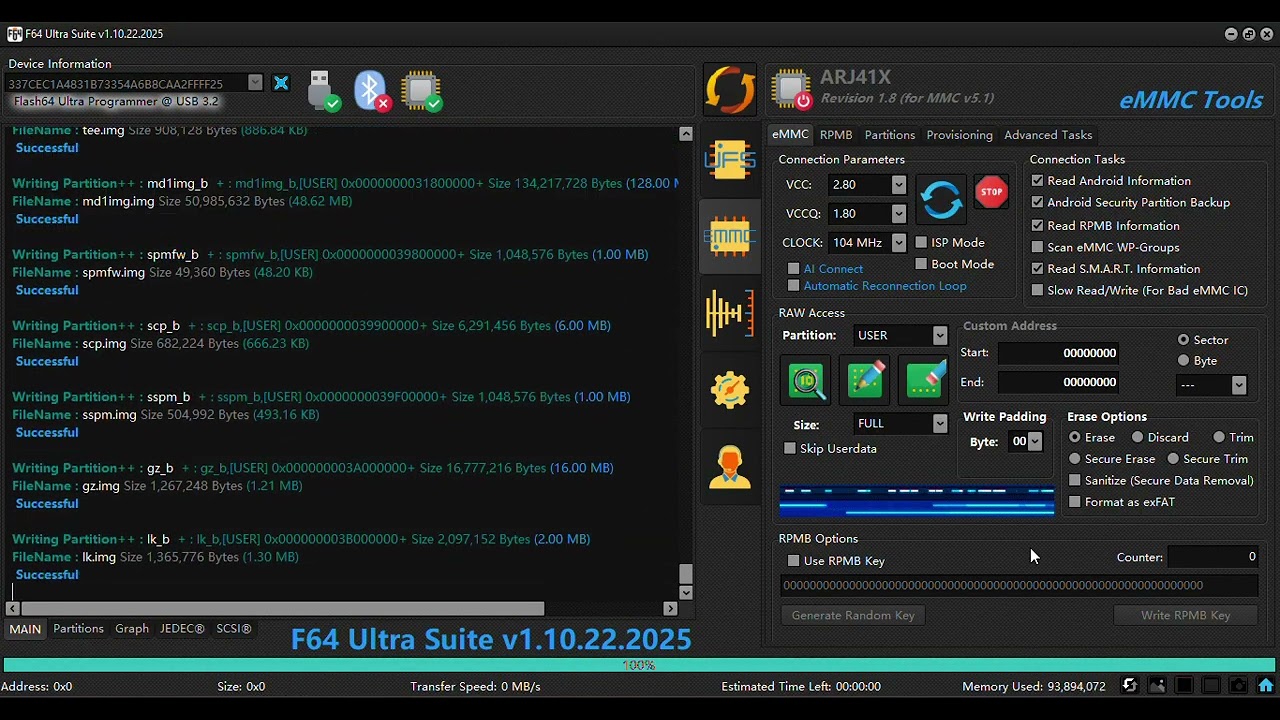This screenshot has width=1280, height=720.
Task: Click the Bluetooth disconnected status icon
Action: 372,90
